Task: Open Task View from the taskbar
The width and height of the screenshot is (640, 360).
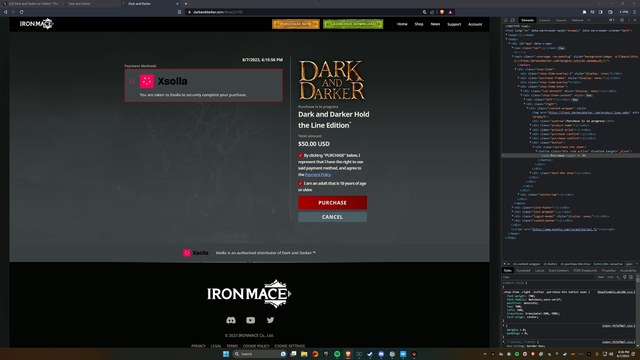Action: (293, 354)
